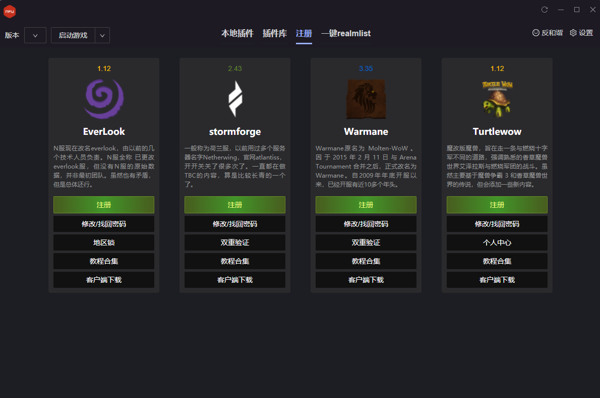Viewport: 600px width, 398px height.
Task: Switch to the 本地插件 tab
Action: (x=237, y=33)
